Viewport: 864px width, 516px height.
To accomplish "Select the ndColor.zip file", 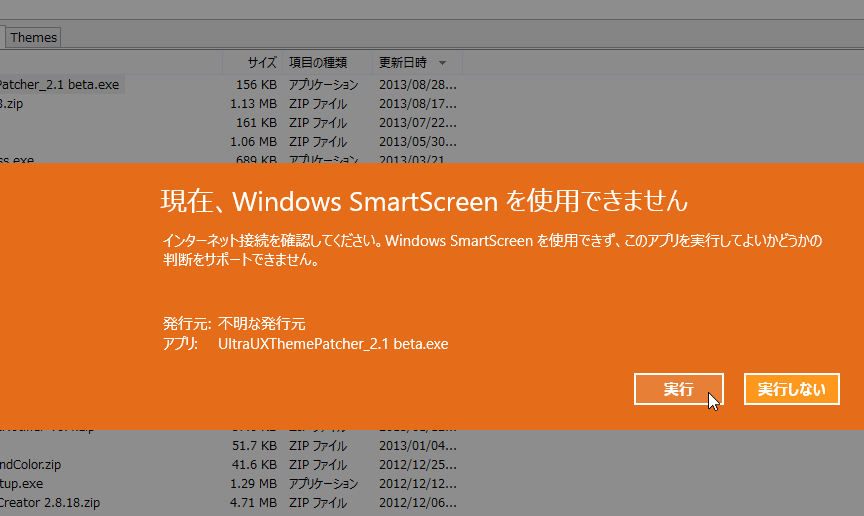I will click(x=30, y=464).
